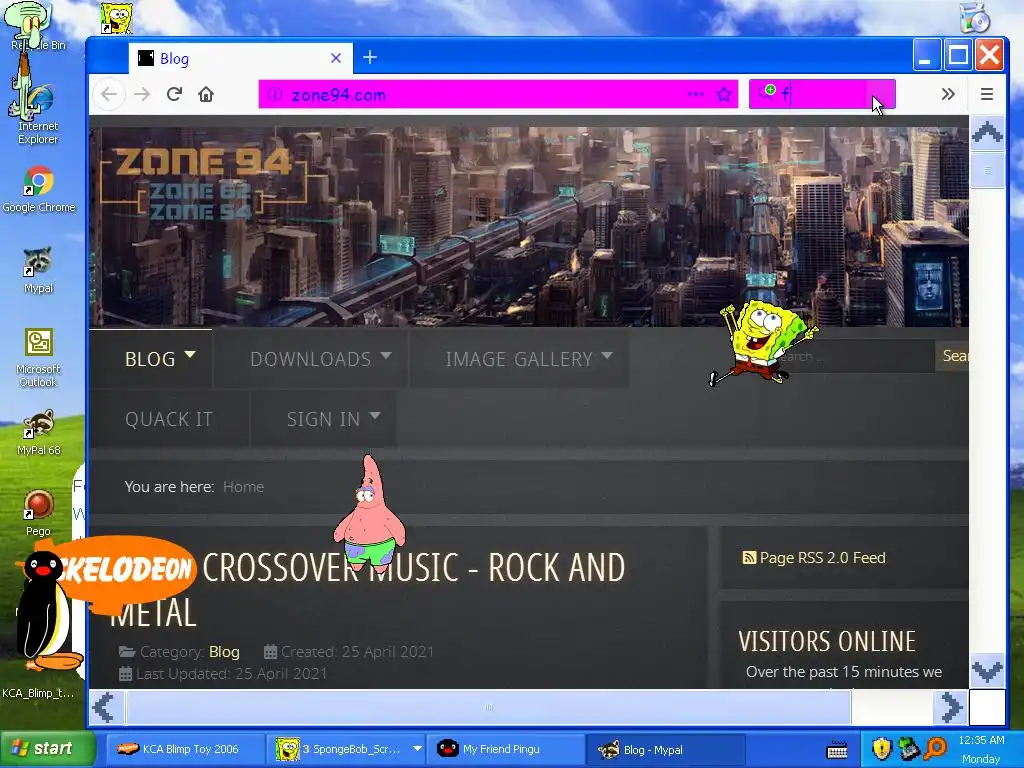Select the Blog browser tab
Image resolution: width=1024 pixels, height=768 pixels.
(x=240, y=58)
